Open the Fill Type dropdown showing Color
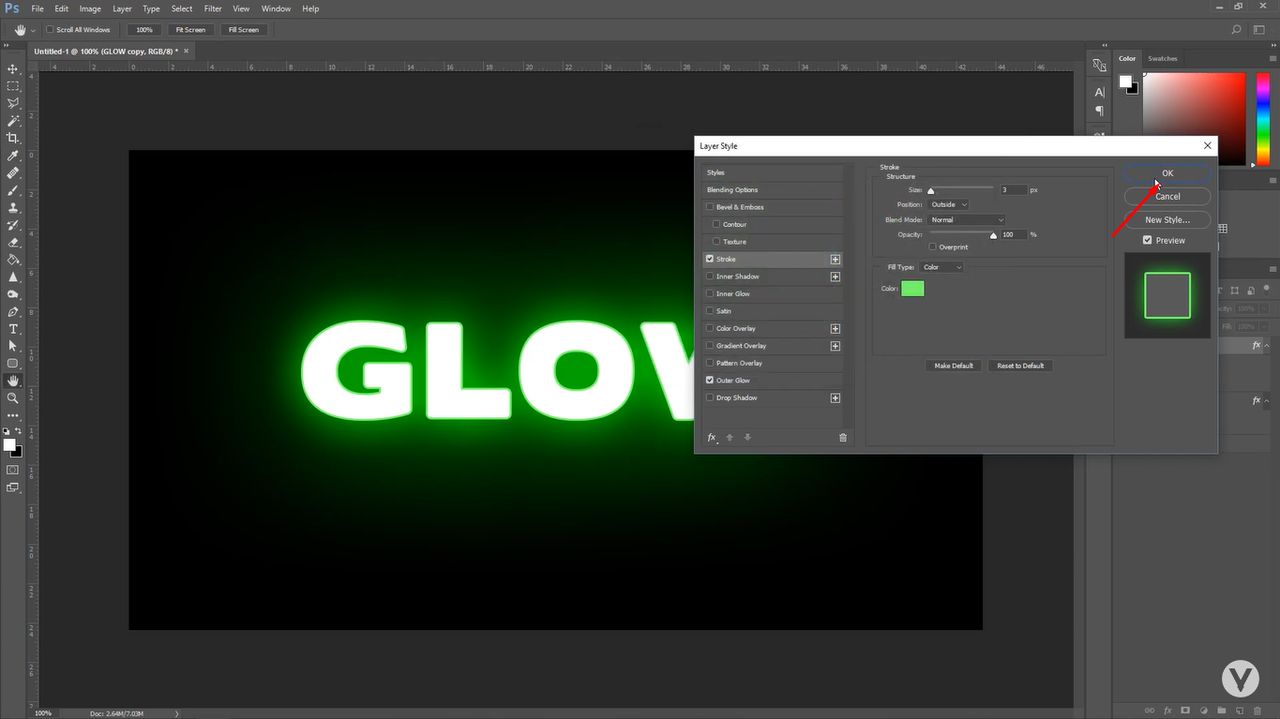Viewport: 1280px width, 719px height. click(941, 267)
